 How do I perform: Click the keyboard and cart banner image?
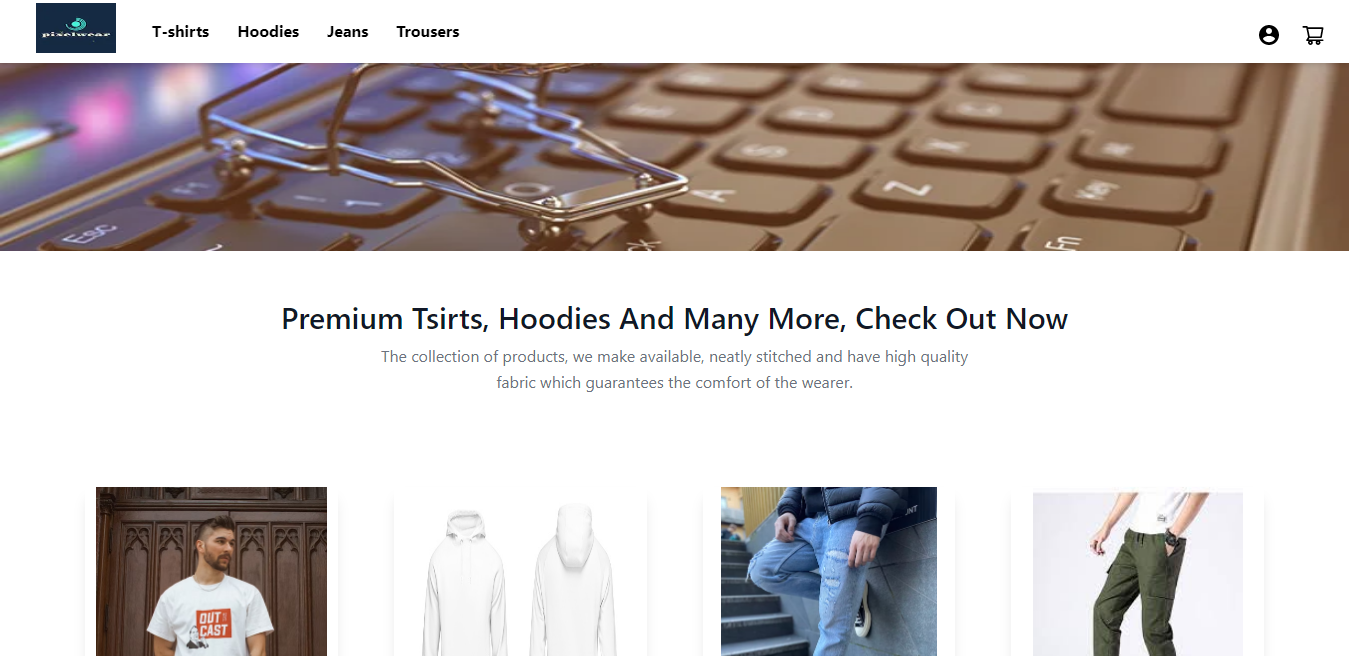674,157
